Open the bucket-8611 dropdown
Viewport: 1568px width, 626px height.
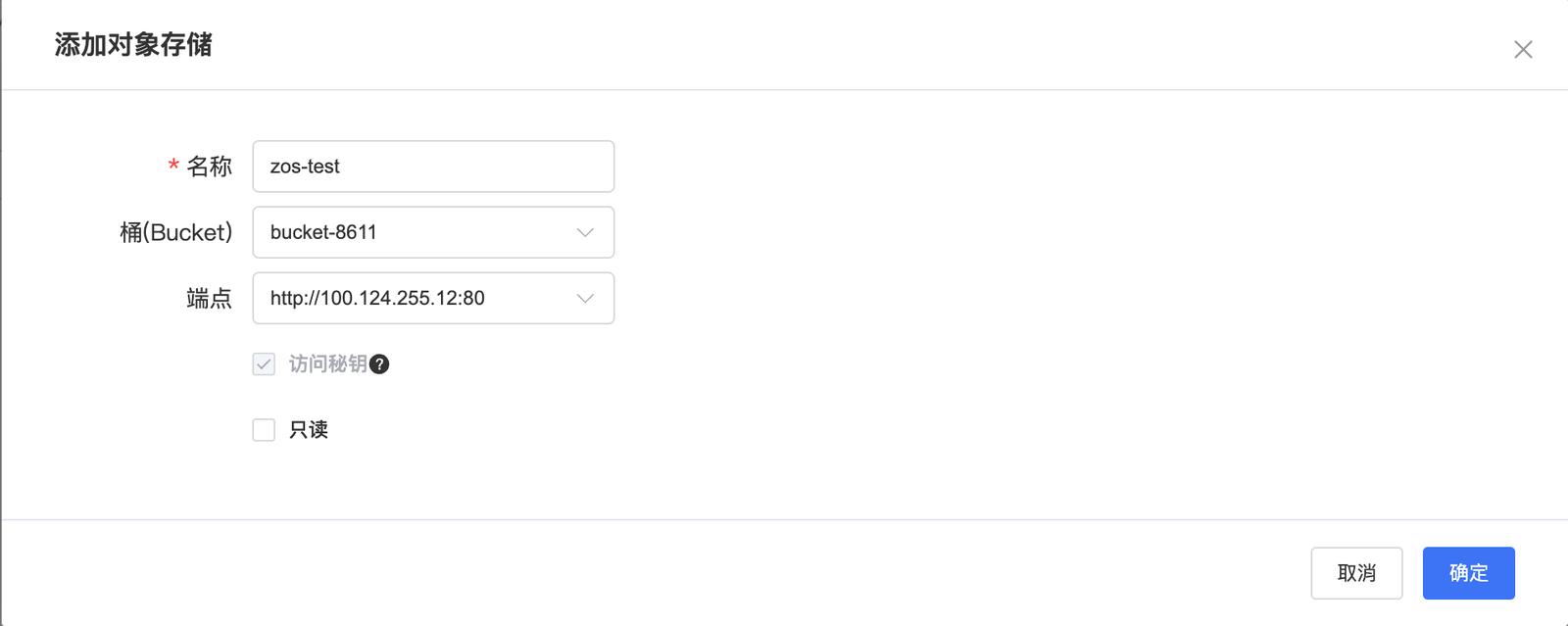pyautogui.click(x=433, y=232)
